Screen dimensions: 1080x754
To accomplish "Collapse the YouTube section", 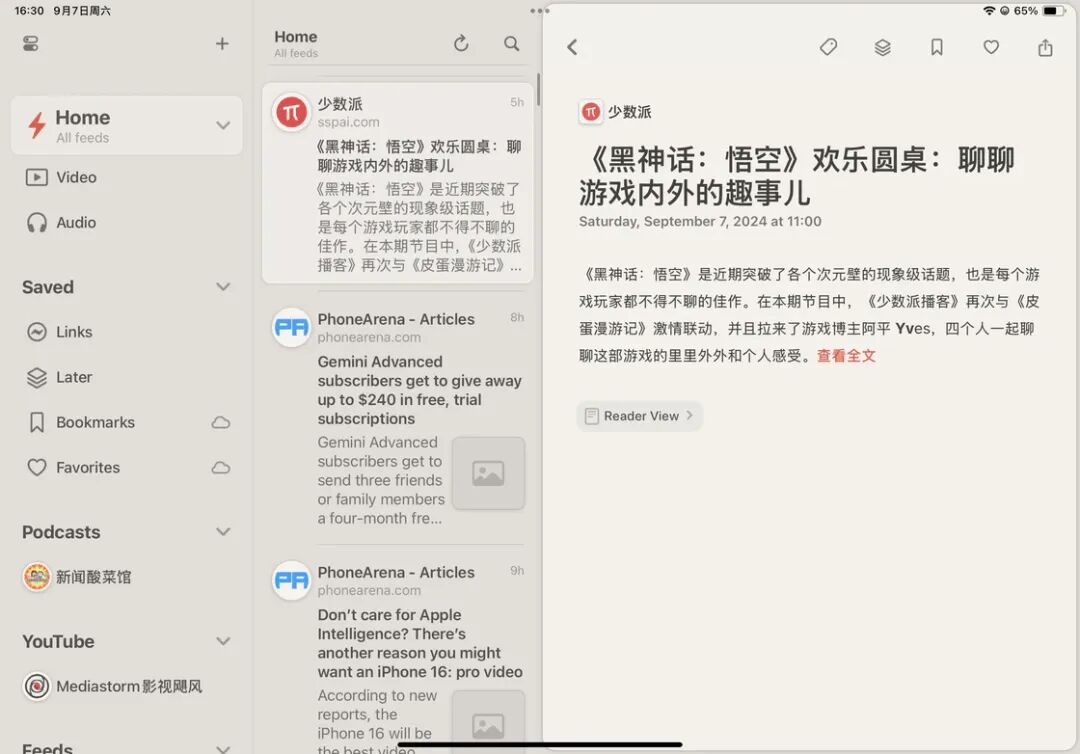I will coord(222,641).
